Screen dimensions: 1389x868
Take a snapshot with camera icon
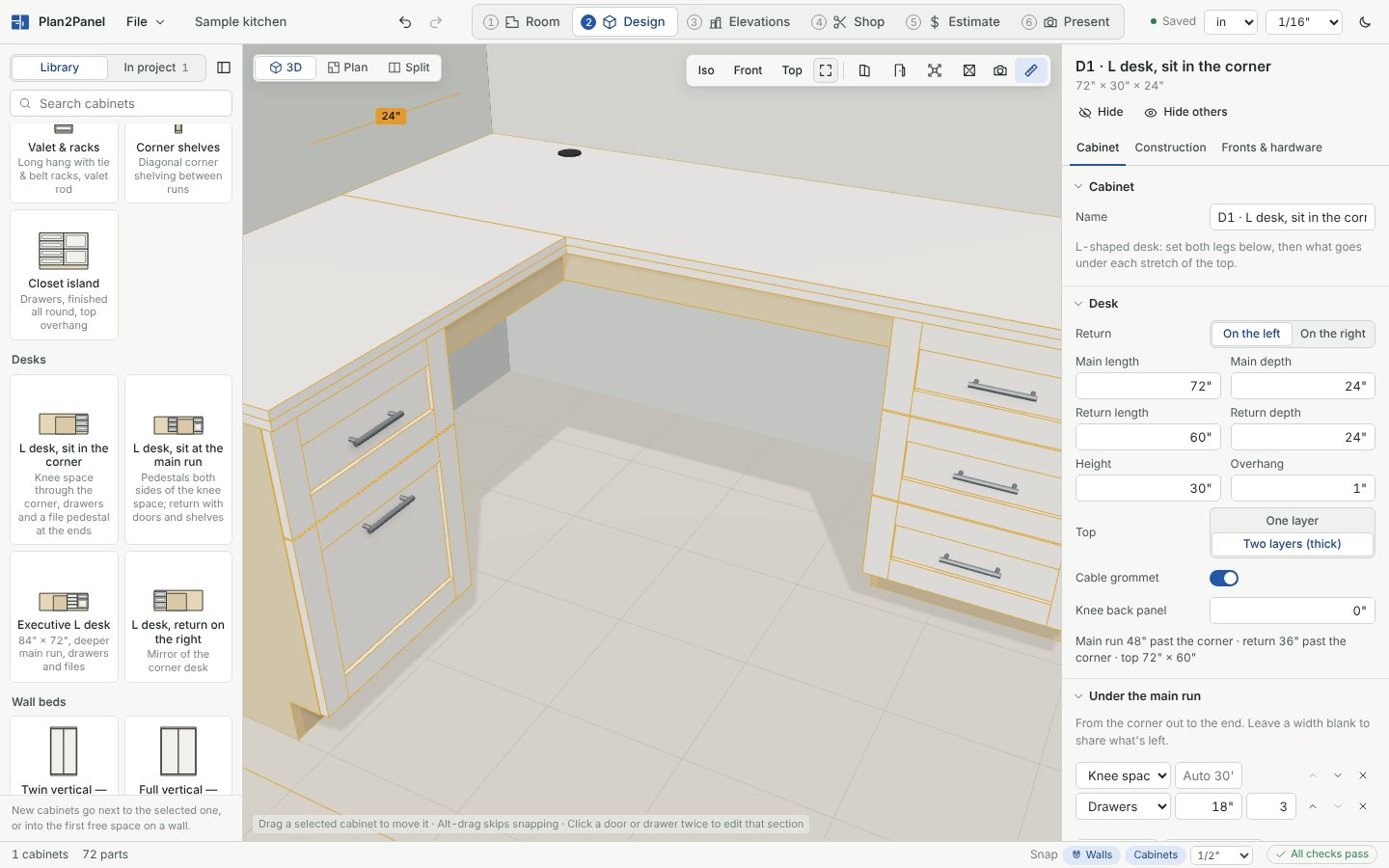click(x=1000, y=70)
